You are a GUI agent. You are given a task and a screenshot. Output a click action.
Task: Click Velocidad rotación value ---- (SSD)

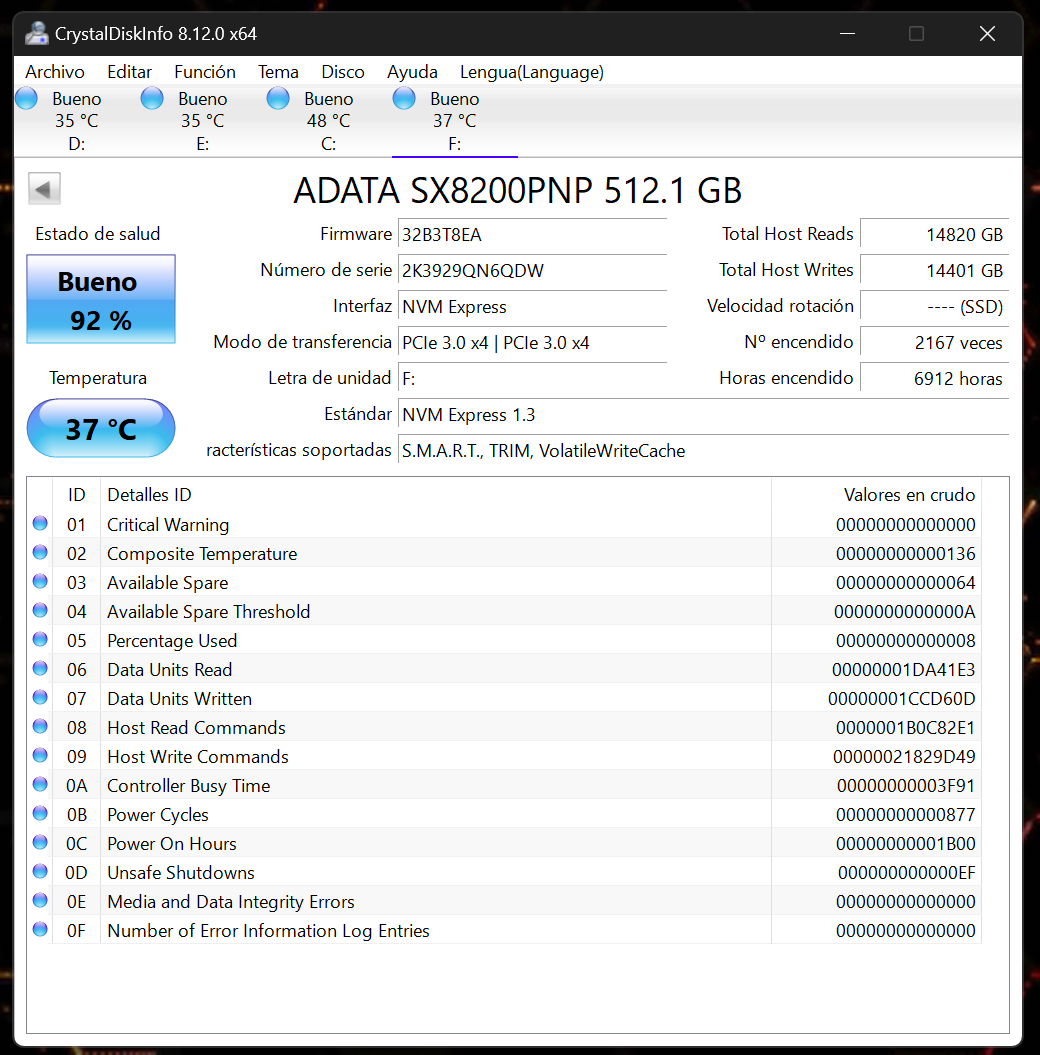[934, 307]
